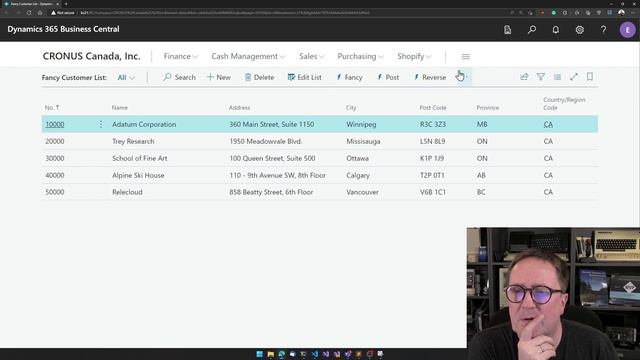Run the Fancy action

[349, 77]
